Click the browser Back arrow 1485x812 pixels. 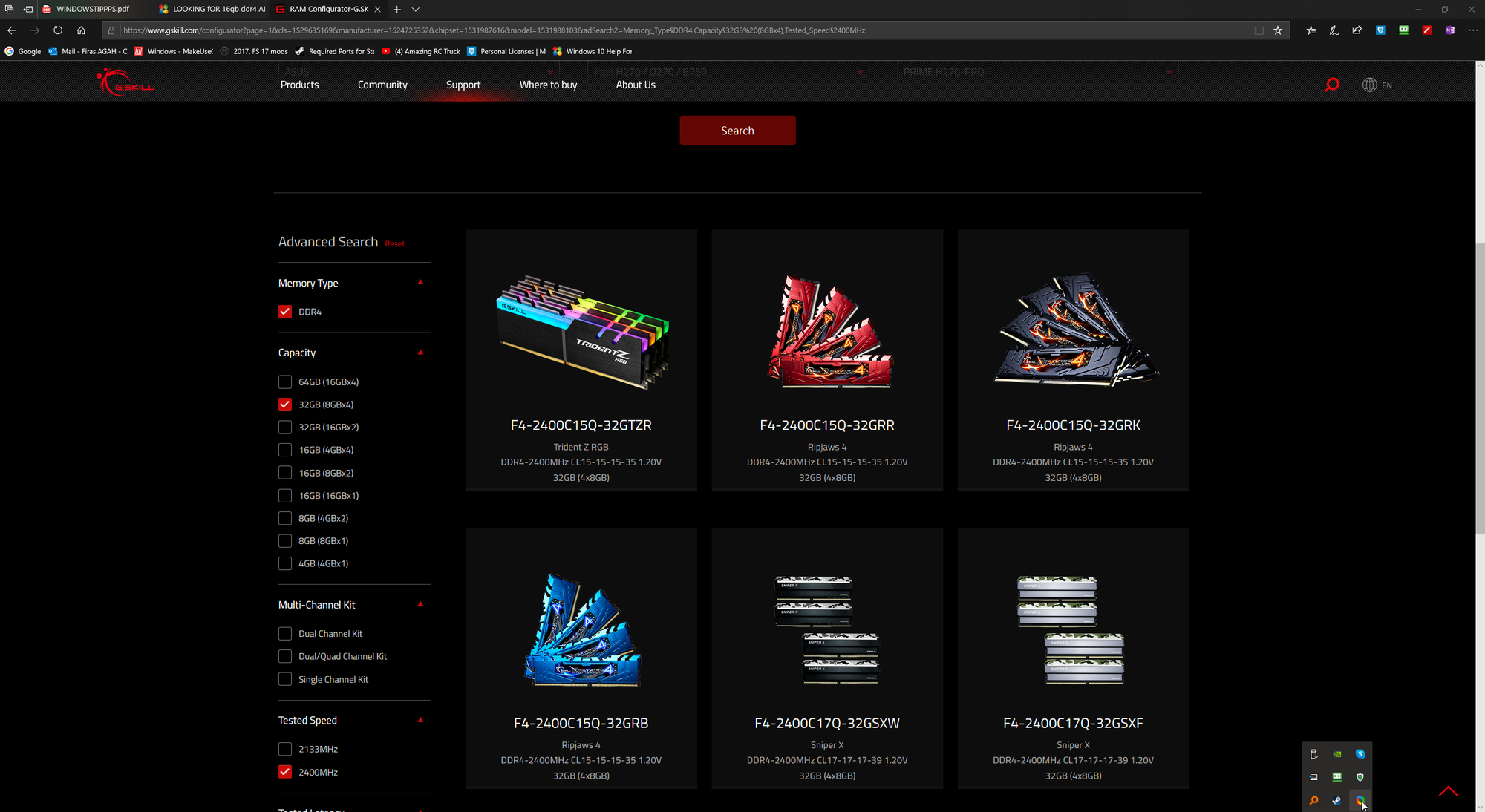[11, 30]
